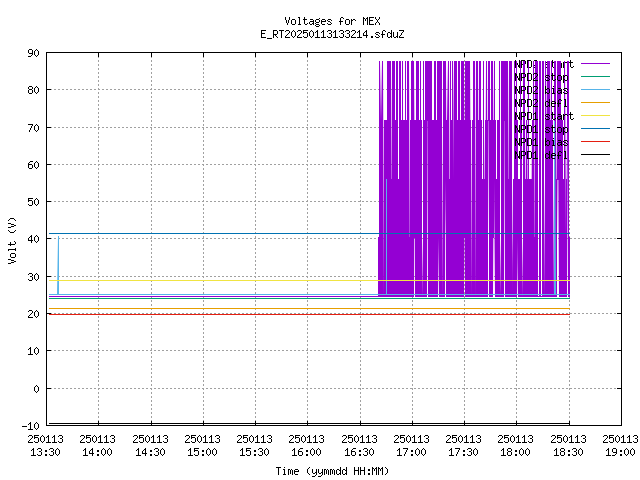Screen dimensions: 640x480
Task: Select the 'NPD1 stop' legend entry
Action: tap(541, 129)
